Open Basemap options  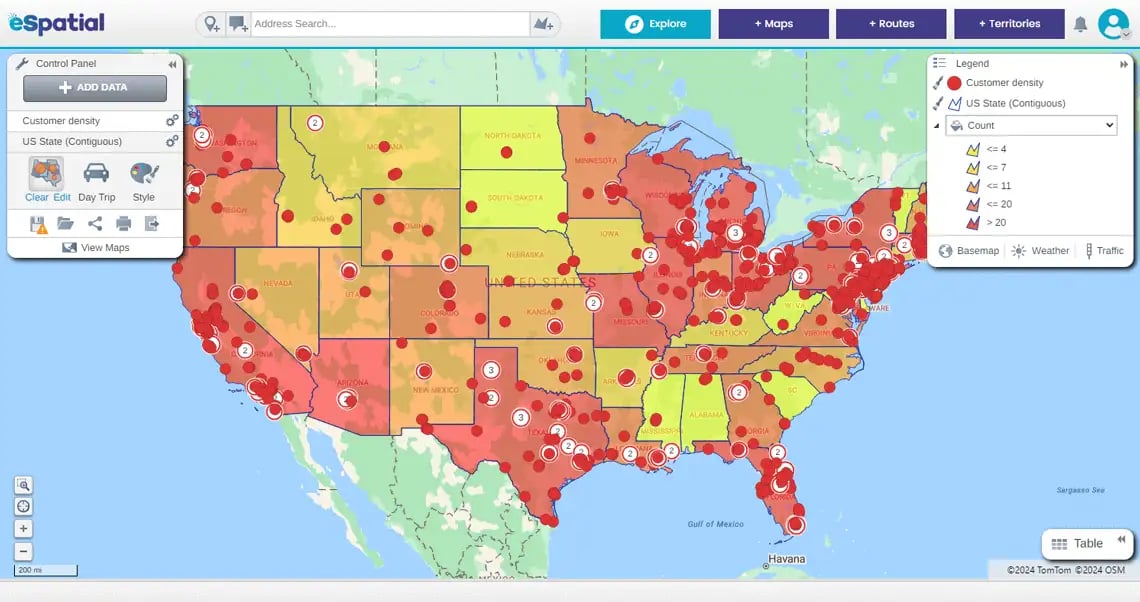pyautogui.click(x=968, y=251)
